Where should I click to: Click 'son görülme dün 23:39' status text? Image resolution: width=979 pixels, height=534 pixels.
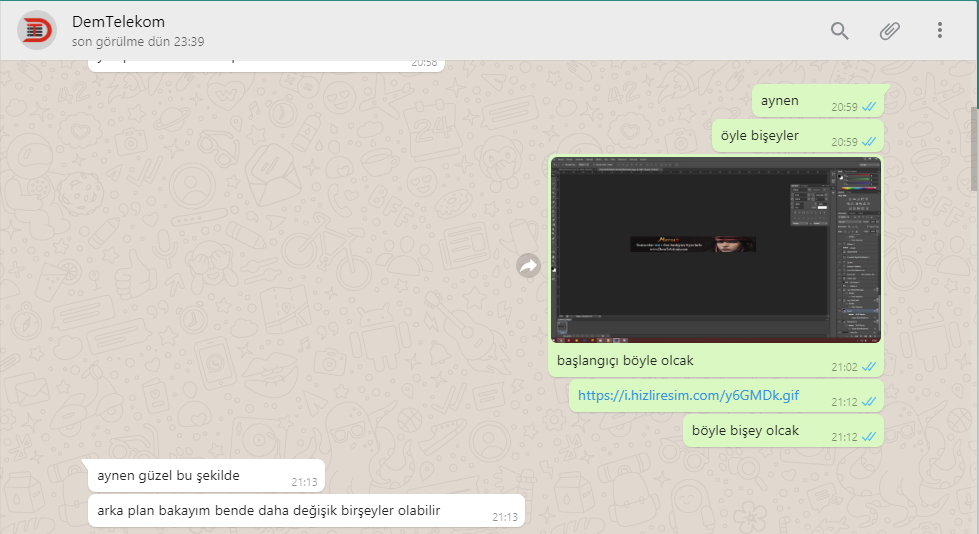(x=138, y=42)
